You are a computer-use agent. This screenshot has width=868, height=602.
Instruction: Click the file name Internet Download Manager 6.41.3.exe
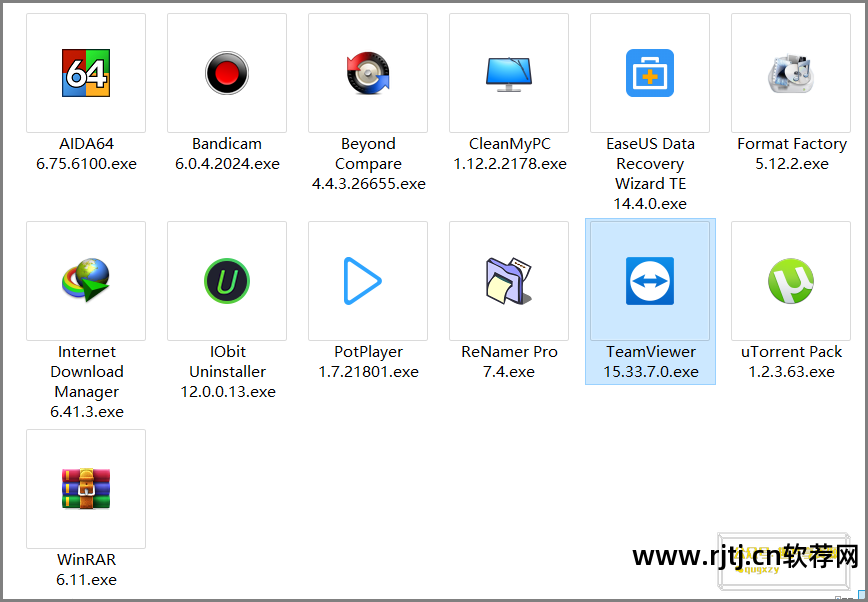click(x=87, y=382)
